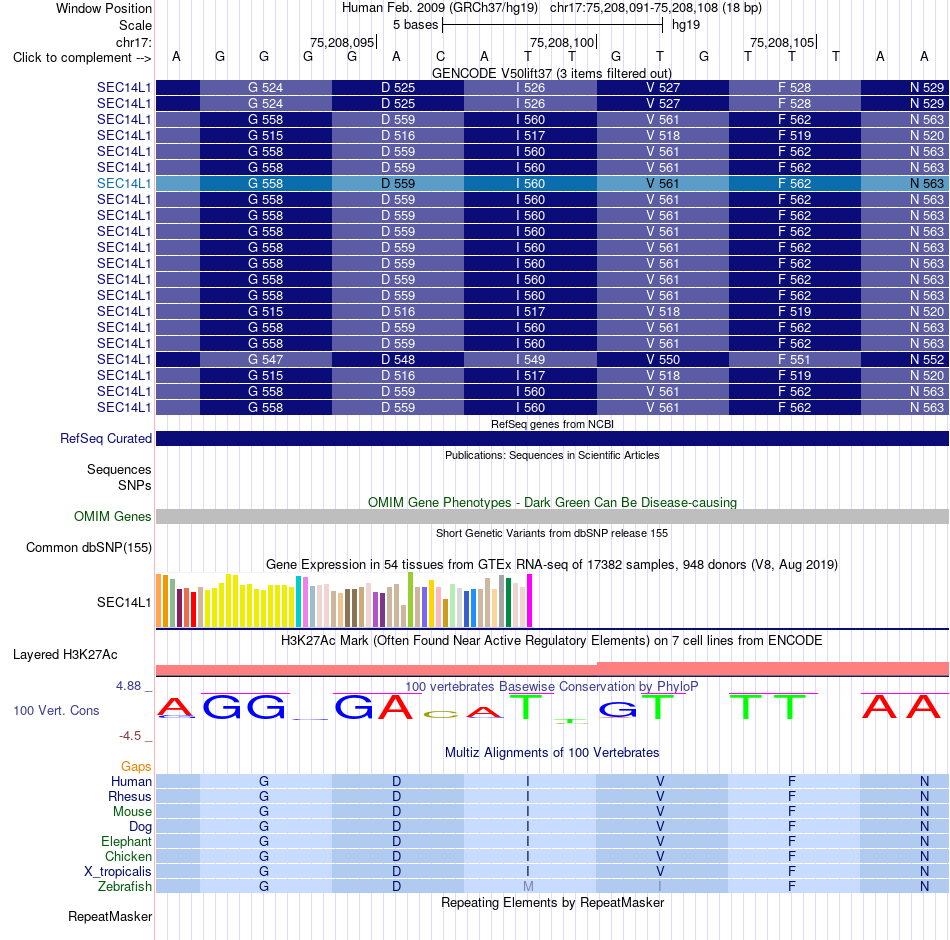
Task: Click the Multiz Alignments of 100 Vertebrates title
Action: tap(552, 752)
